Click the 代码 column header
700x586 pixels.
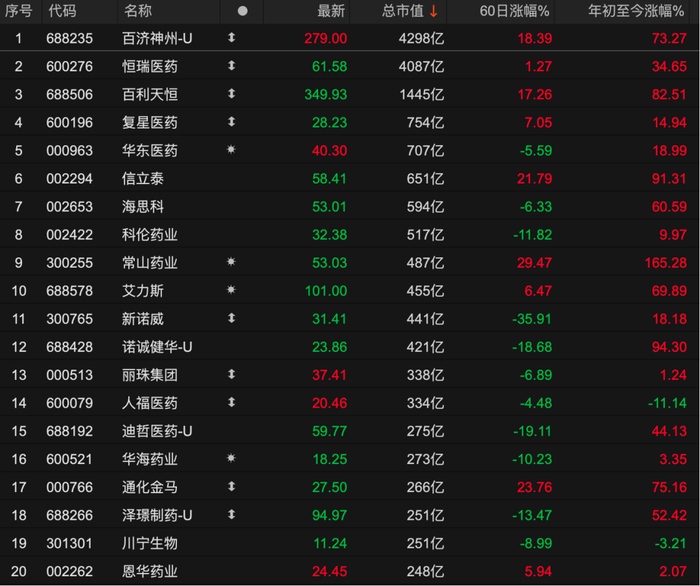[x=62, y=11]
